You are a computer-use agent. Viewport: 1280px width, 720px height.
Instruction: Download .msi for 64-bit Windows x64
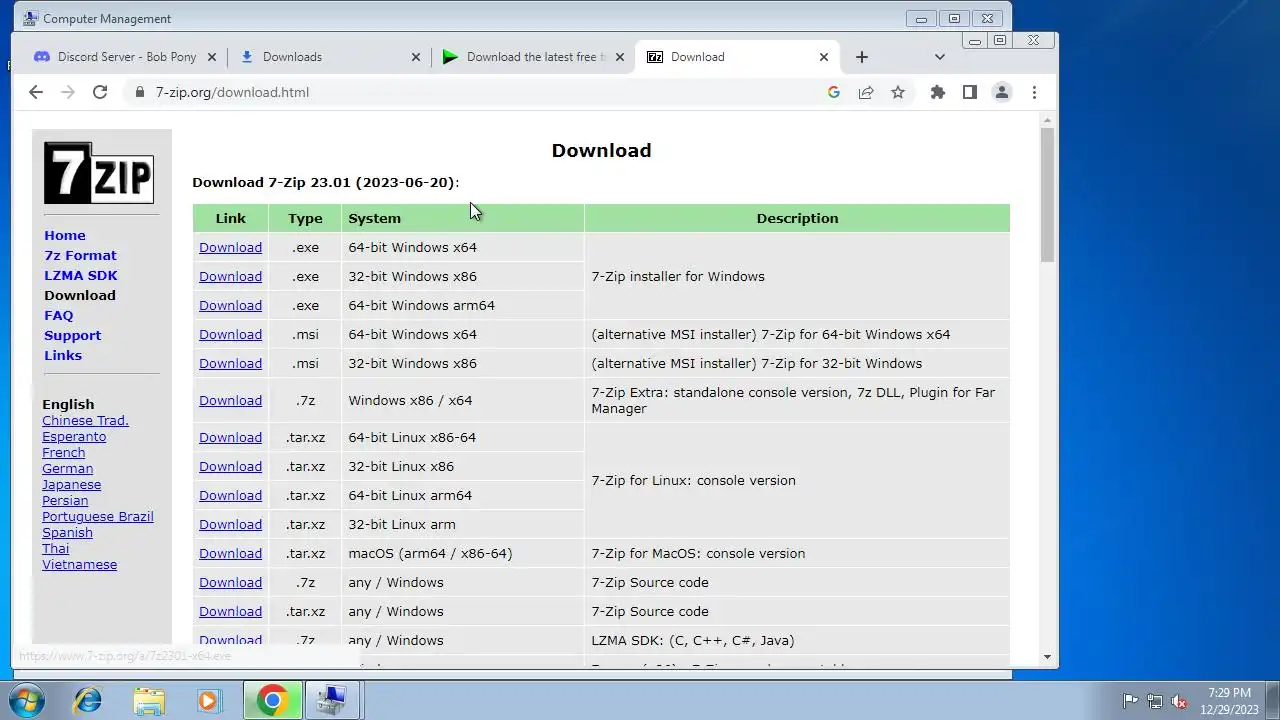tap(230, 334)
